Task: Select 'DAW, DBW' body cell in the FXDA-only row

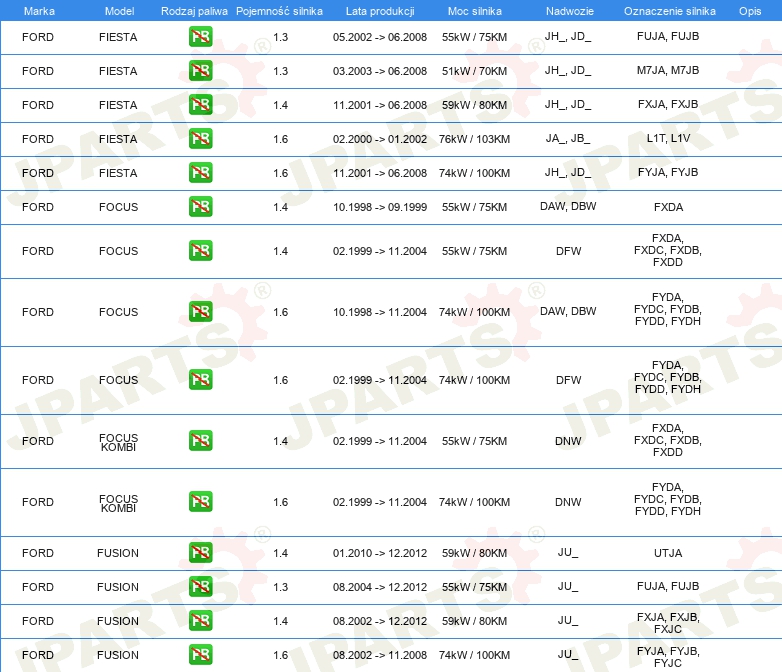Action: click(568, 206)
